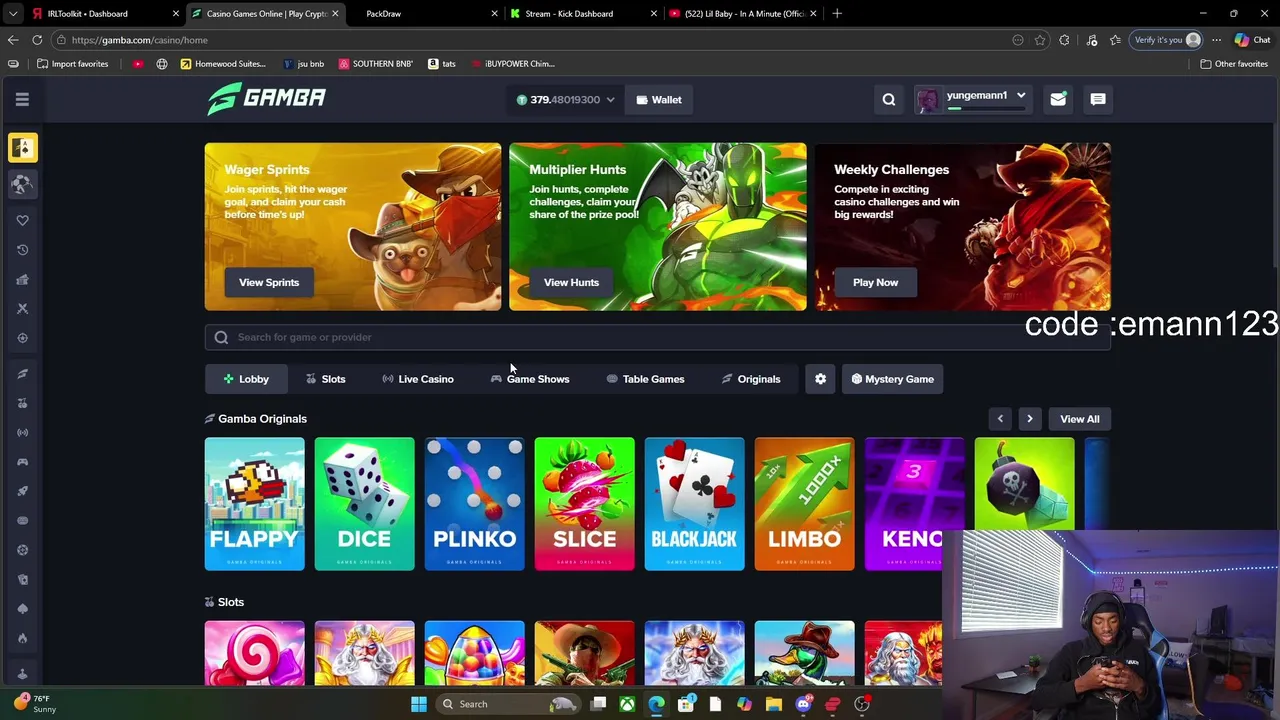The width and height of the screenshot is (1280, 720).
Task: Select the casino cards sidebar icon
Action: (22, 148)
